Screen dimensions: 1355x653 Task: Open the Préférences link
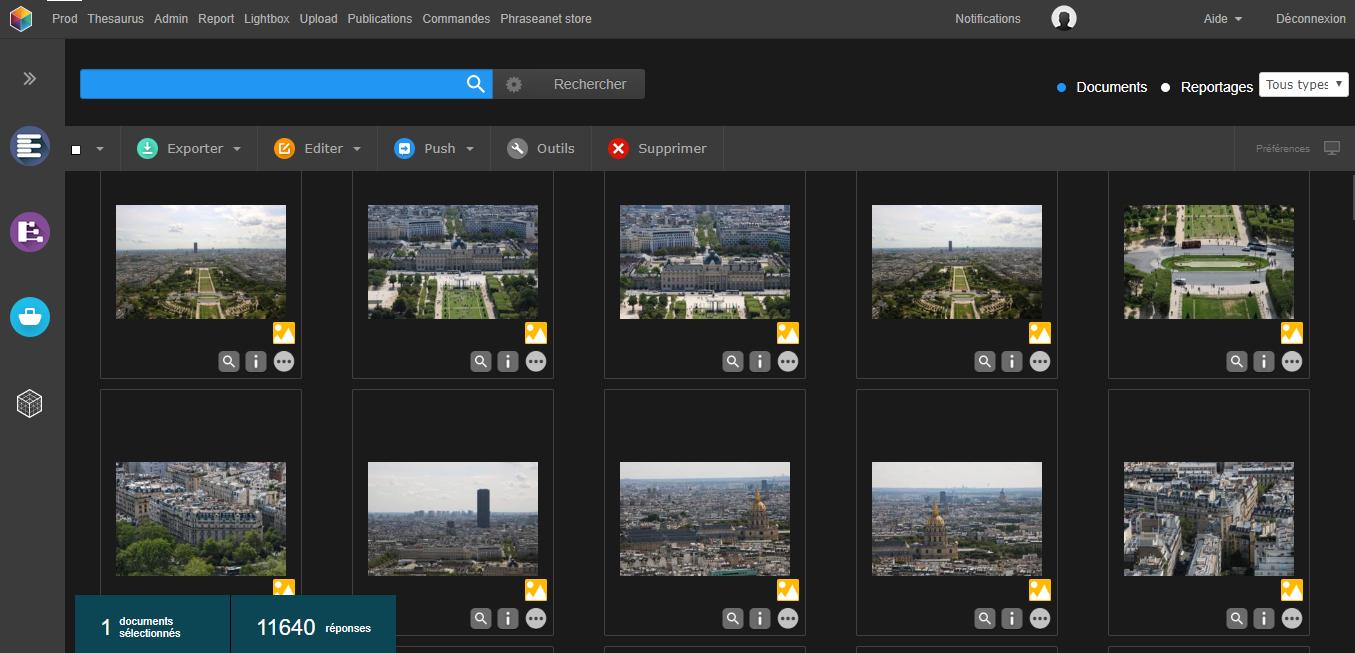click(x=1283, y=149)
